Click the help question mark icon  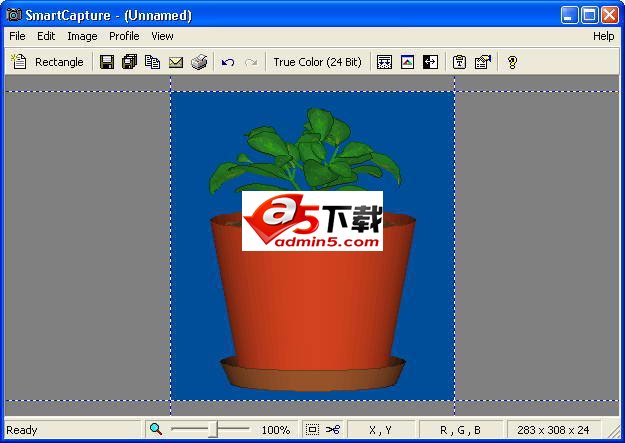point(512,62)
